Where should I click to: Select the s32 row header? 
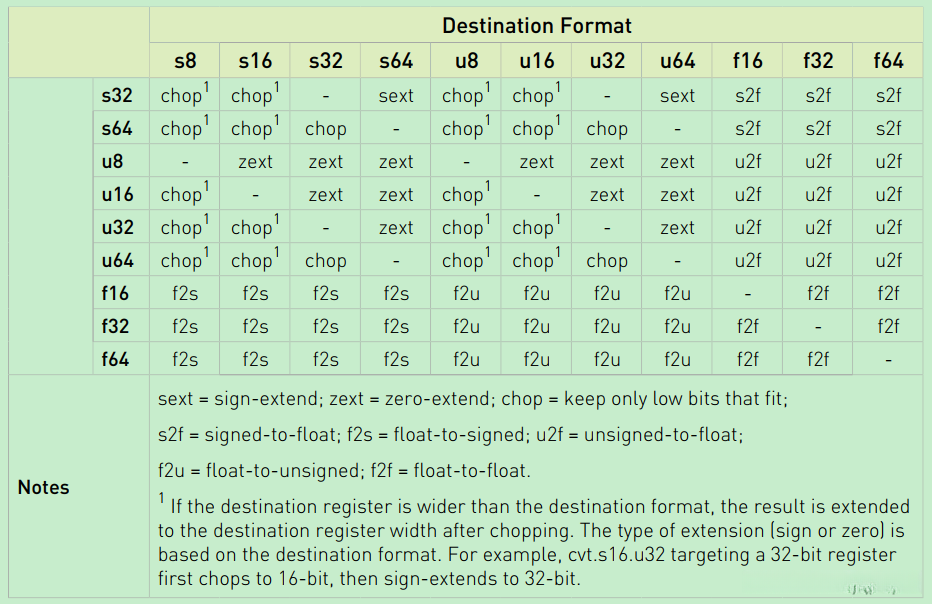click(116, 96)
